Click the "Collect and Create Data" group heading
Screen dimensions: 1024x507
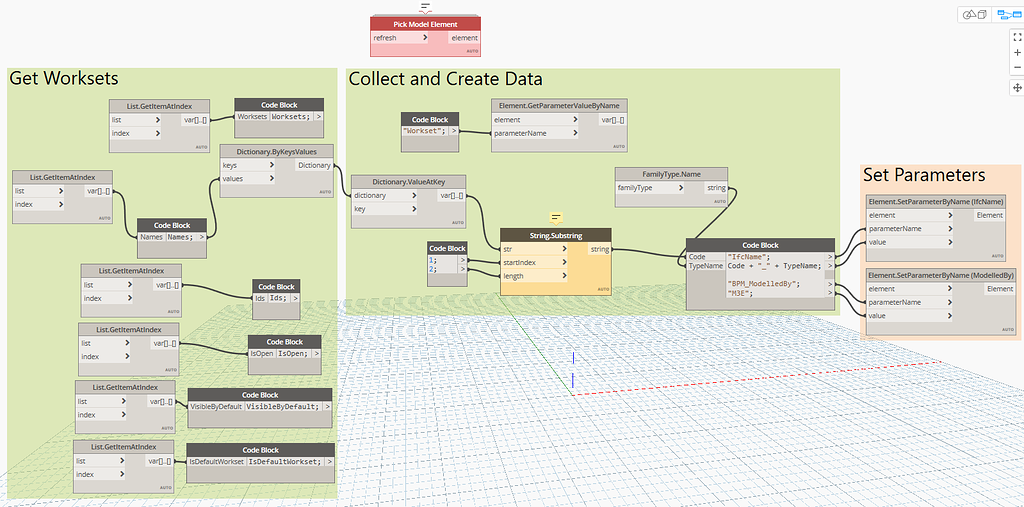click(445, 79)
